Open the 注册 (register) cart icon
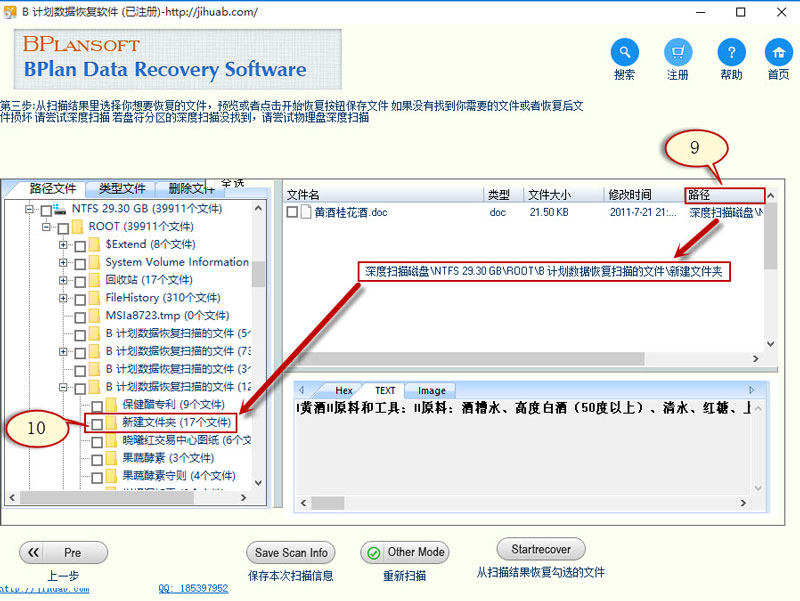 678,53
